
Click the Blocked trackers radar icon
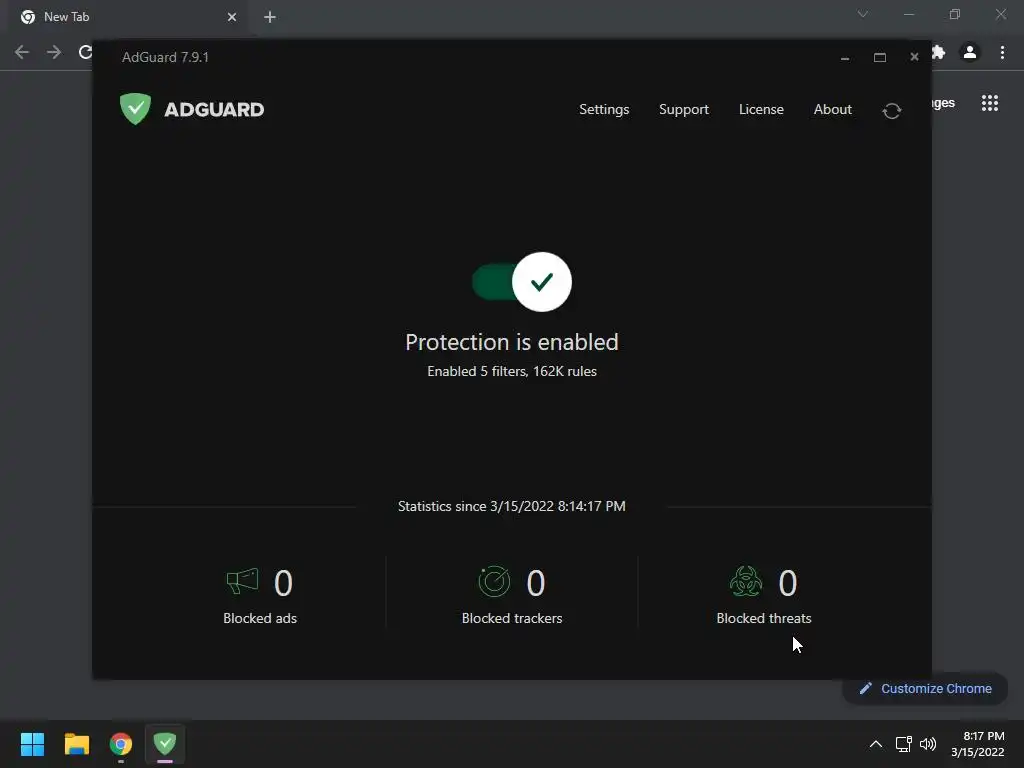coord(494,581)
